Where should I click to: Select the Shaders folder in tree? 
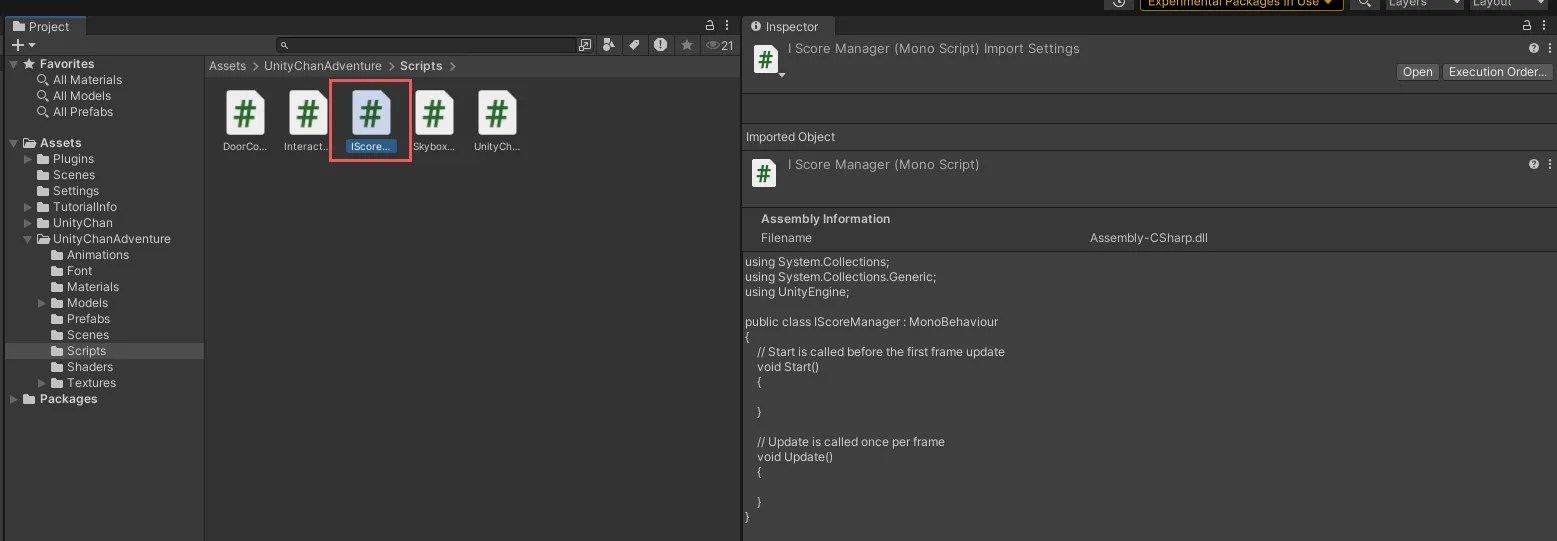tap(89, 367)
